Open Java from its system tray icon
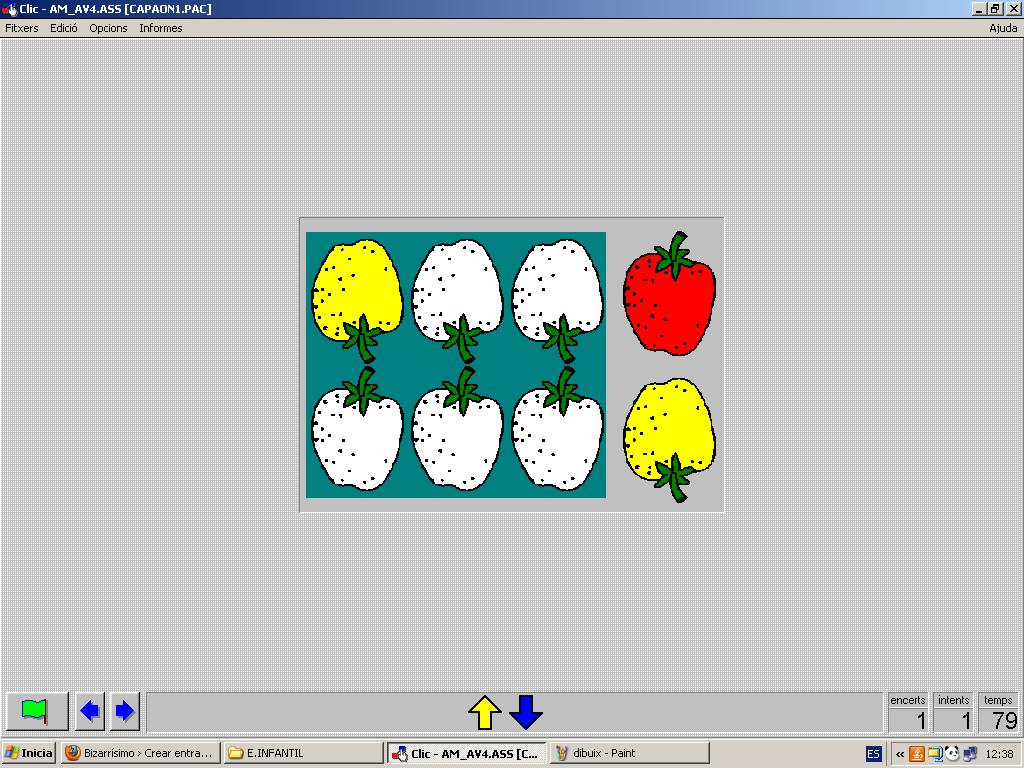This screenshot has height=768, width=1024. (x=917, y=753)
